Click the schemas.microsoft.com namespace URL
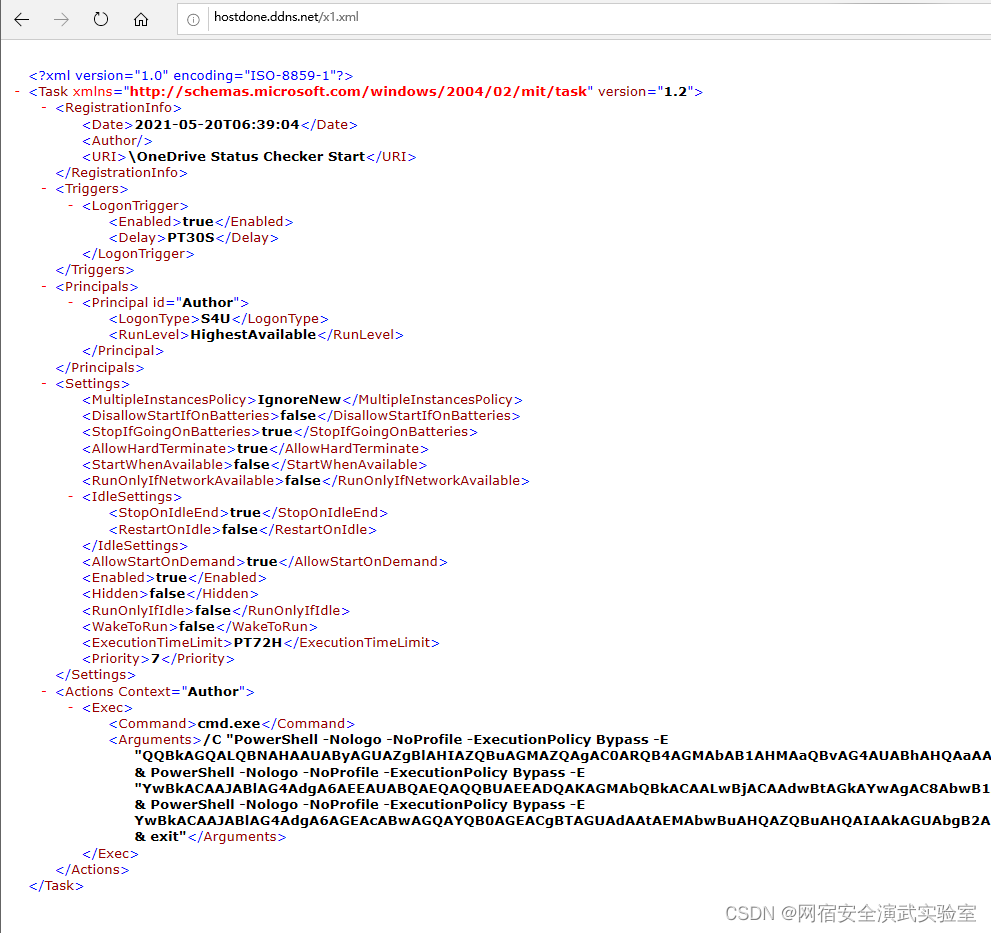Screen dimensions: 991x933 [358, 92]
